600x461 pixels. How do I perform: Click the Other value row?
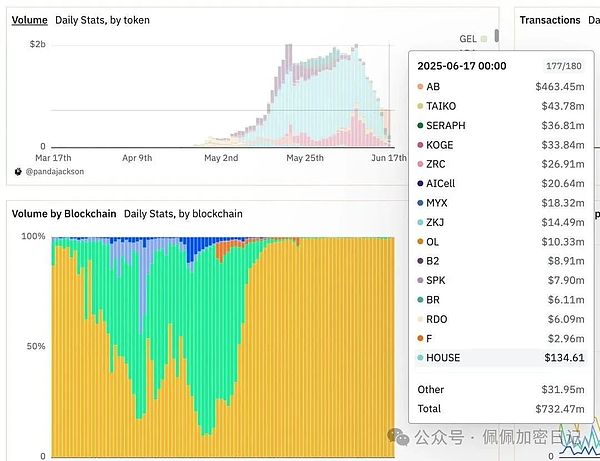coord(500,389)
